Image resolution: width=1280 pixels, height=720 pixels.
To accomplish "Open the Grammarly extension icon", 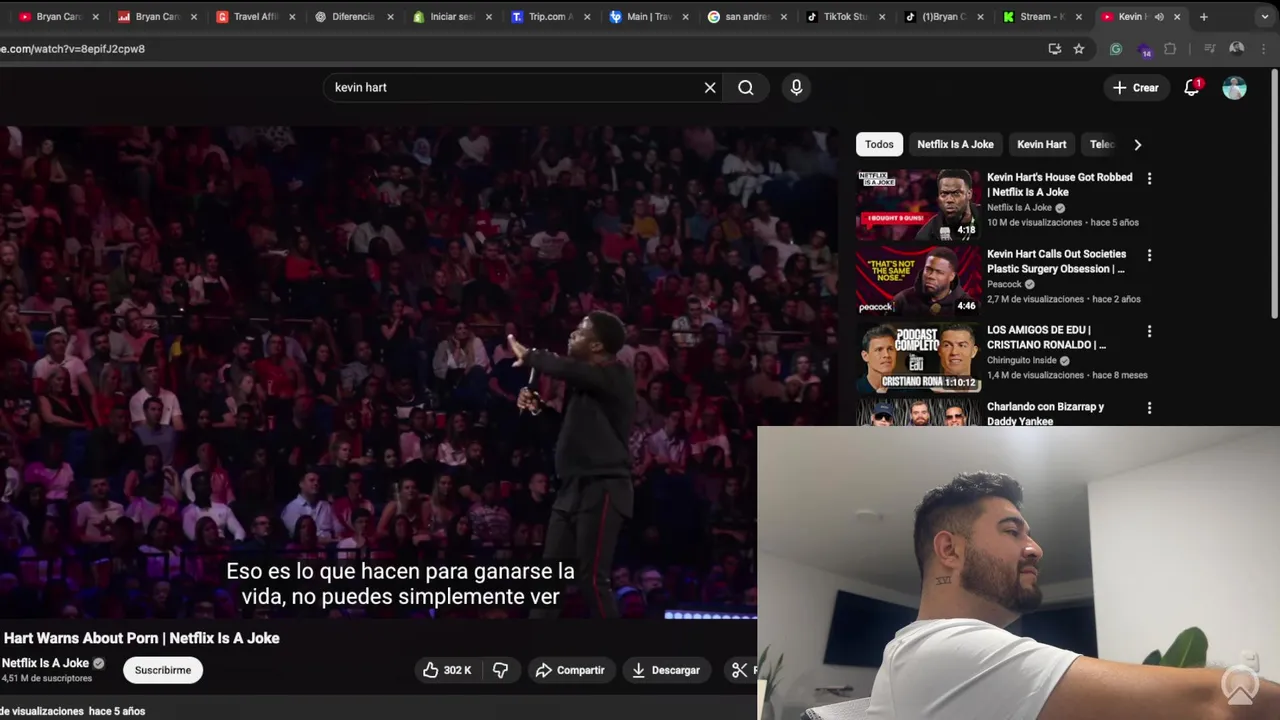I will coord(1116,48).
